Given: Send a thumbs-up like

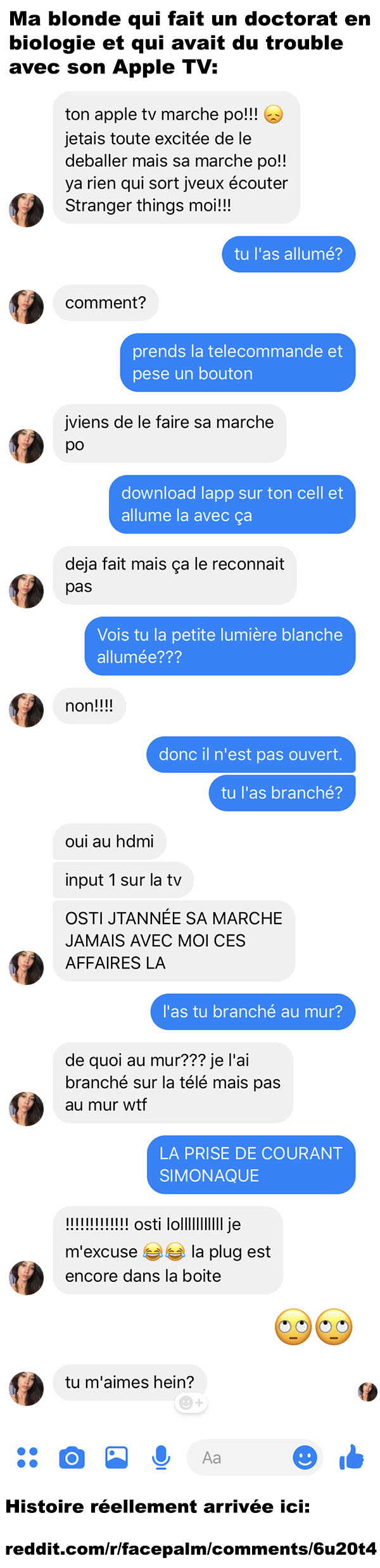Looking at the screenshot, I should (351, 1457).
